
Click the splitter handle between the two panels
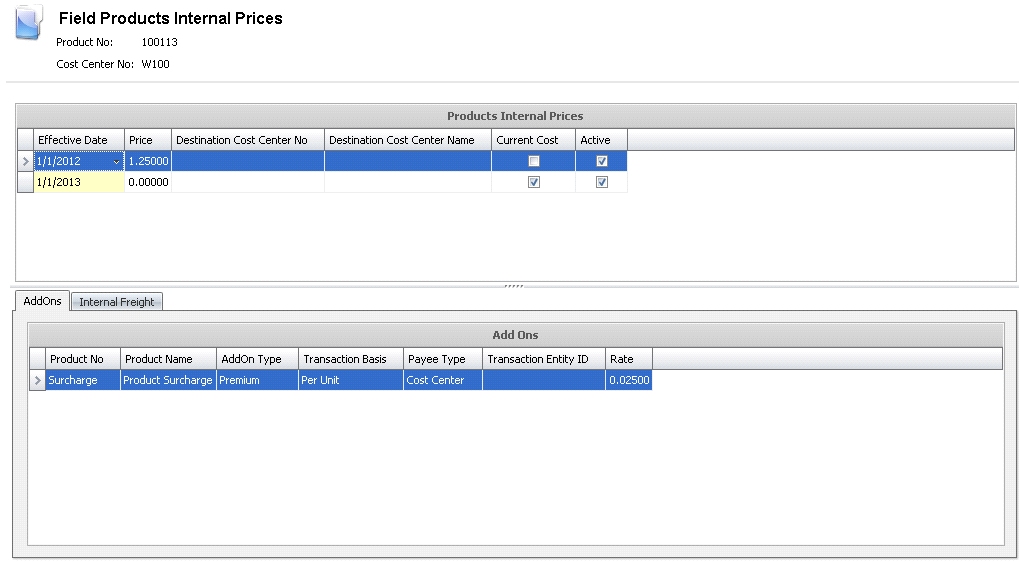514,286
